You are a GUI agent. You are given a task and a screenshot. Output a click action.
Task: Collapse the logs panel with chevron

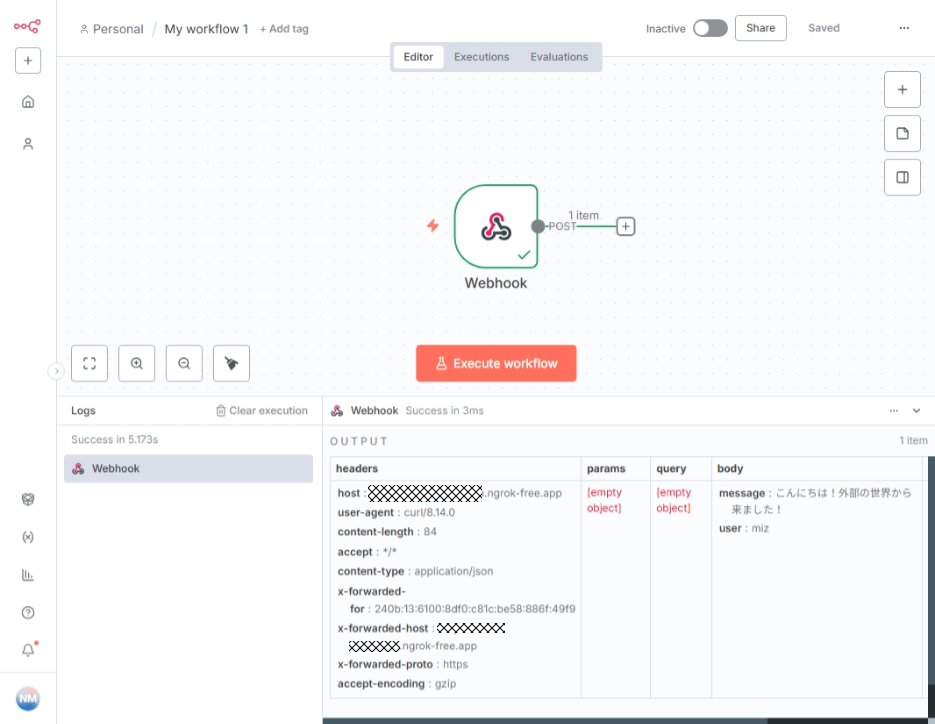(916, 410)
